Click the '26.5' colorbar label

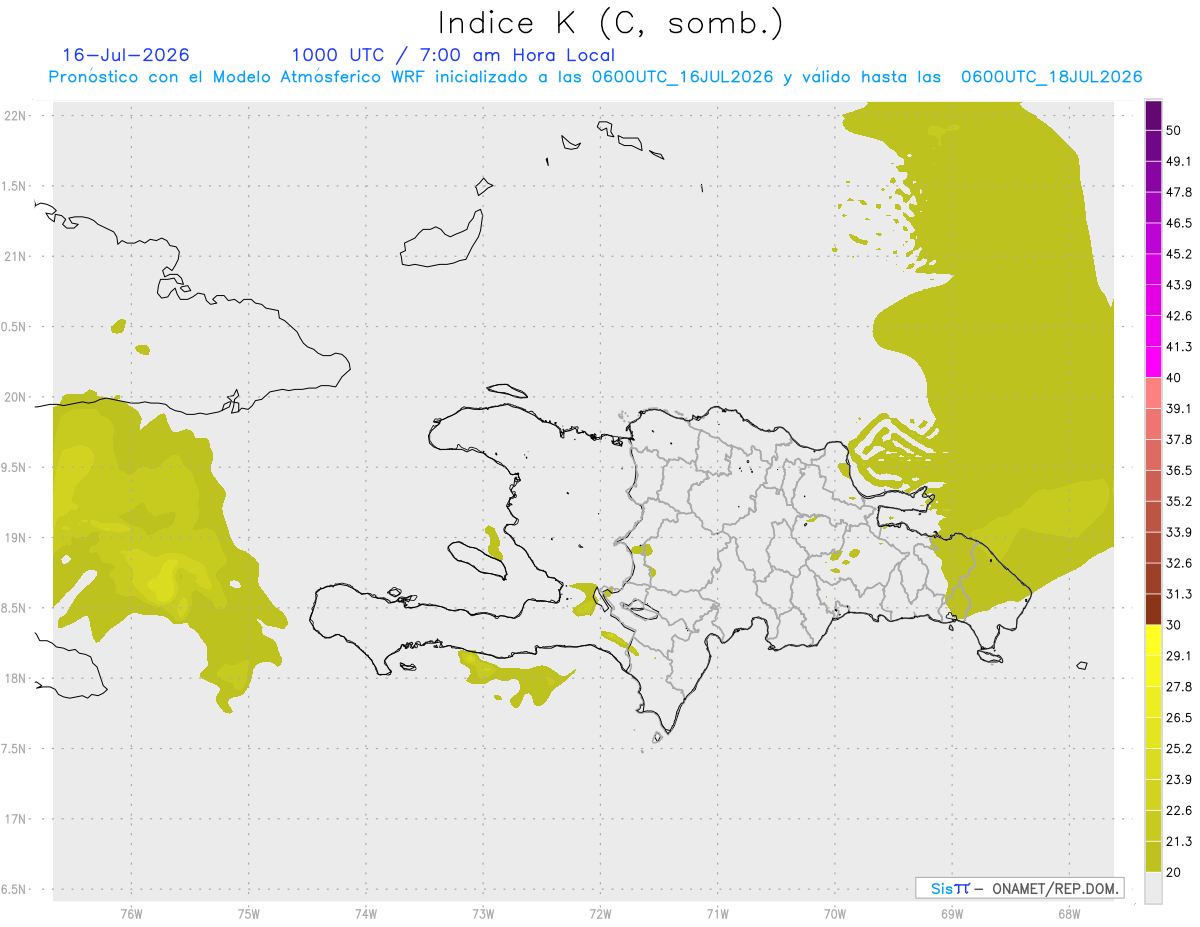pyautogui.click(x=1179, y=718)
